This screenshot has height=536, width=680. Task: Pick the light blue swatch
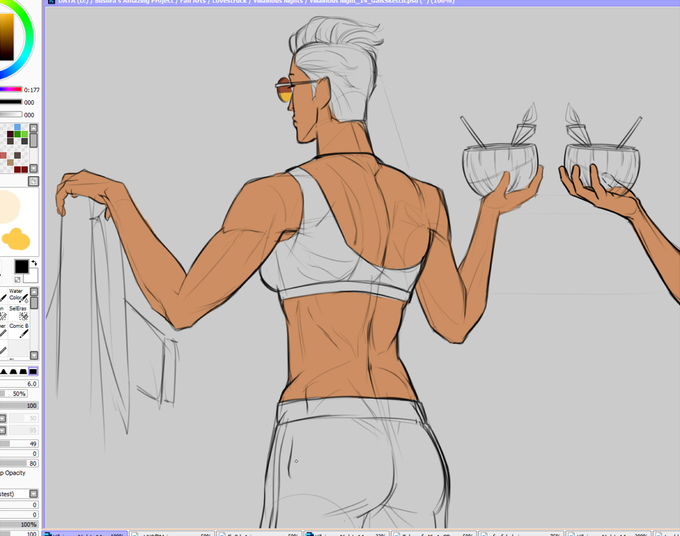(17, 127)
